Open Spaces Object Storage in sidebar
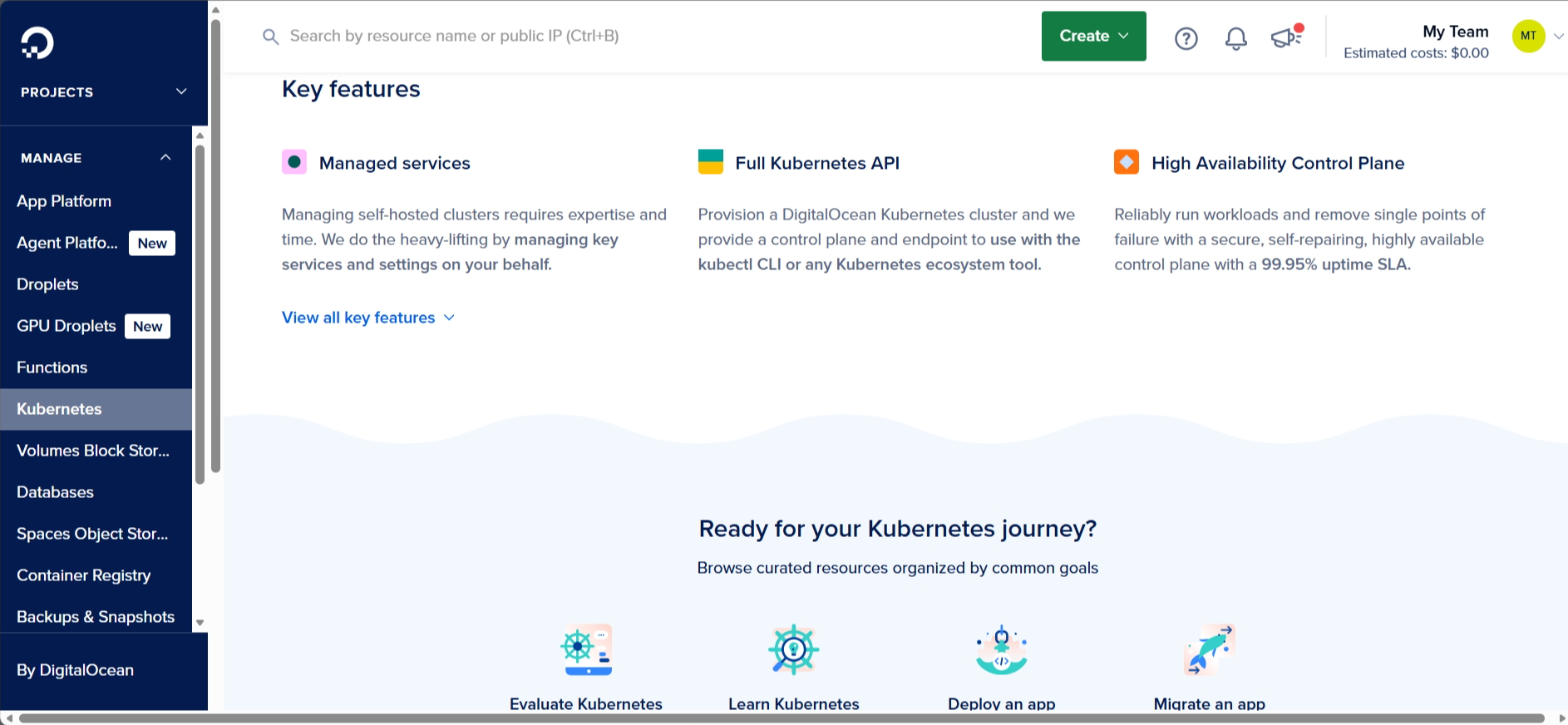The width and height of the screenshot is (1568, 725). pos(96,534)
